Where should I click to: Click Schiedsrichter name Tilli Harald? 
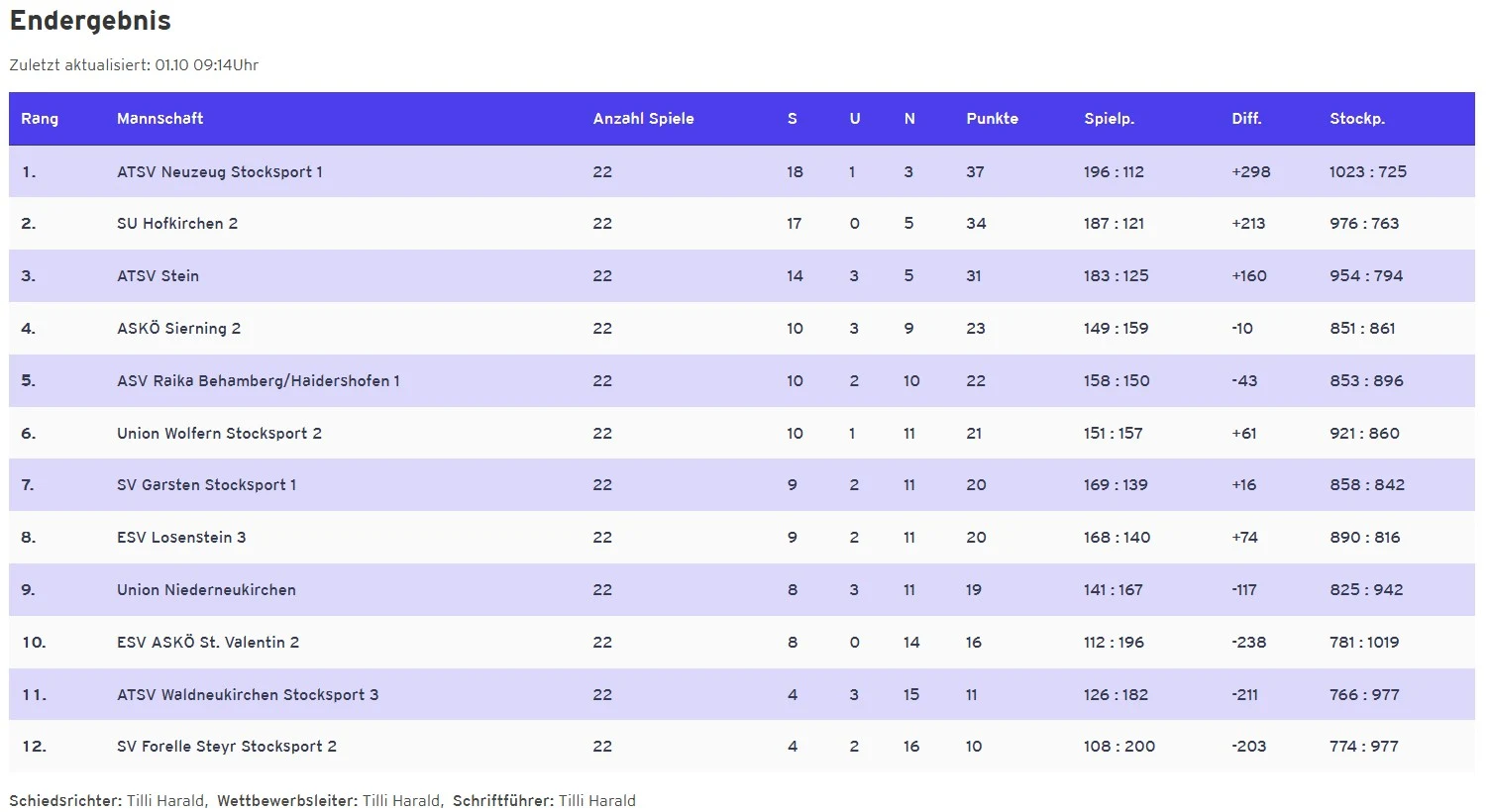pyautogui.click(x=165, y=801)
